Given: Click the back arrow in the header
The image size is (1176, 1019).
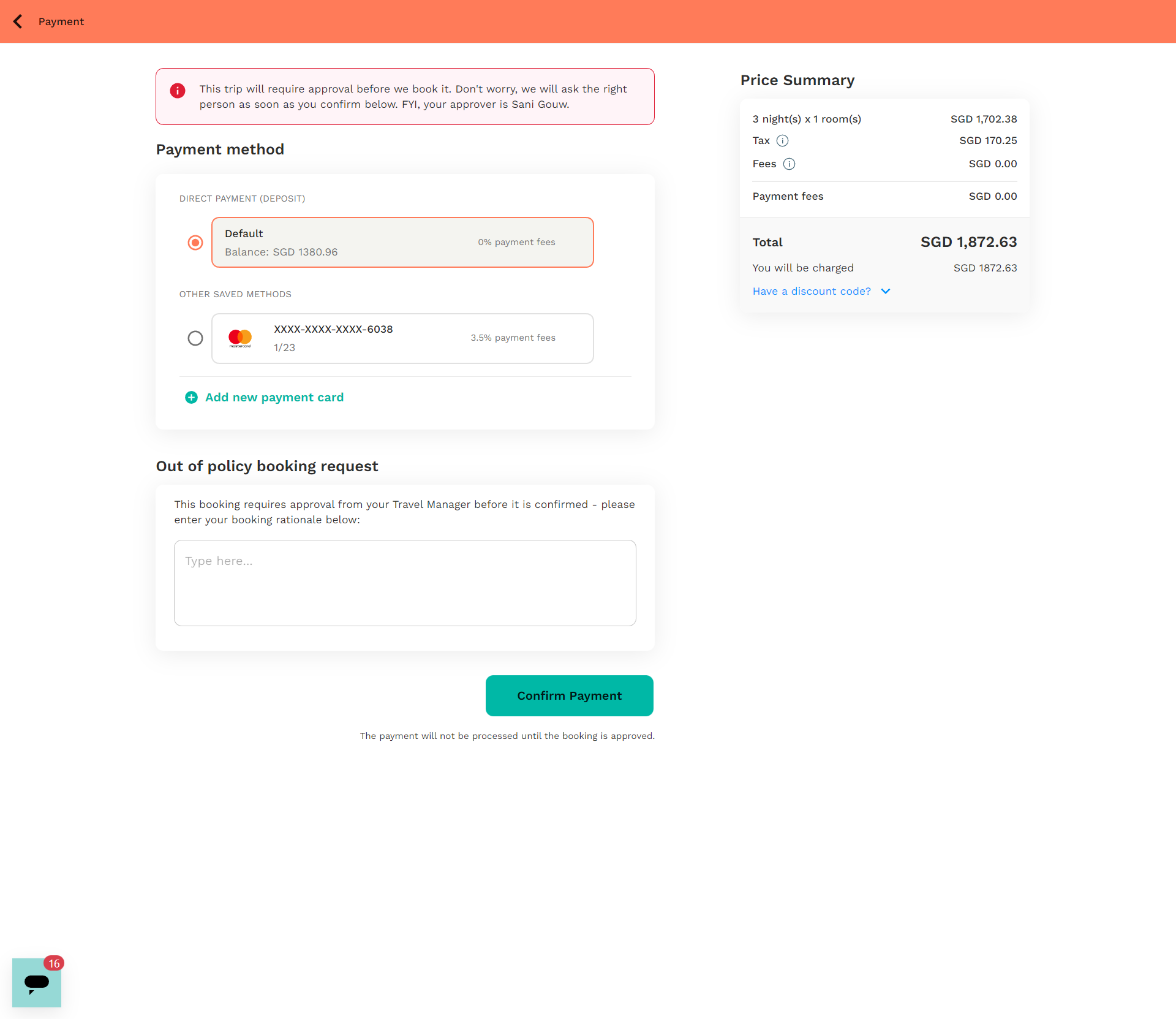Looking at the screenshot, I should click(18, 21).
